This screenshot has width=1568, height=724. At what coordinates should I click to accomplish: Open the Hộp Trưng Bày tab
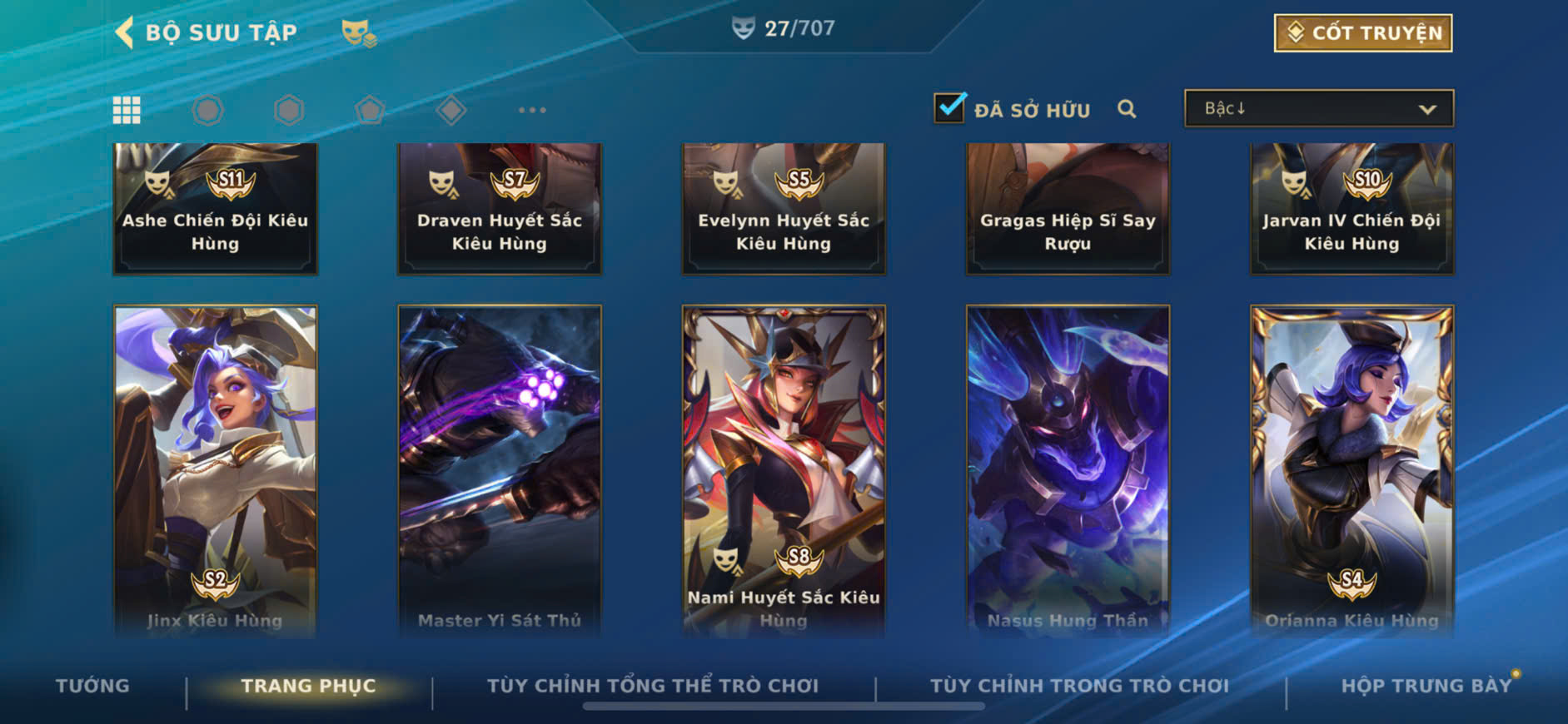(1426, 686)
